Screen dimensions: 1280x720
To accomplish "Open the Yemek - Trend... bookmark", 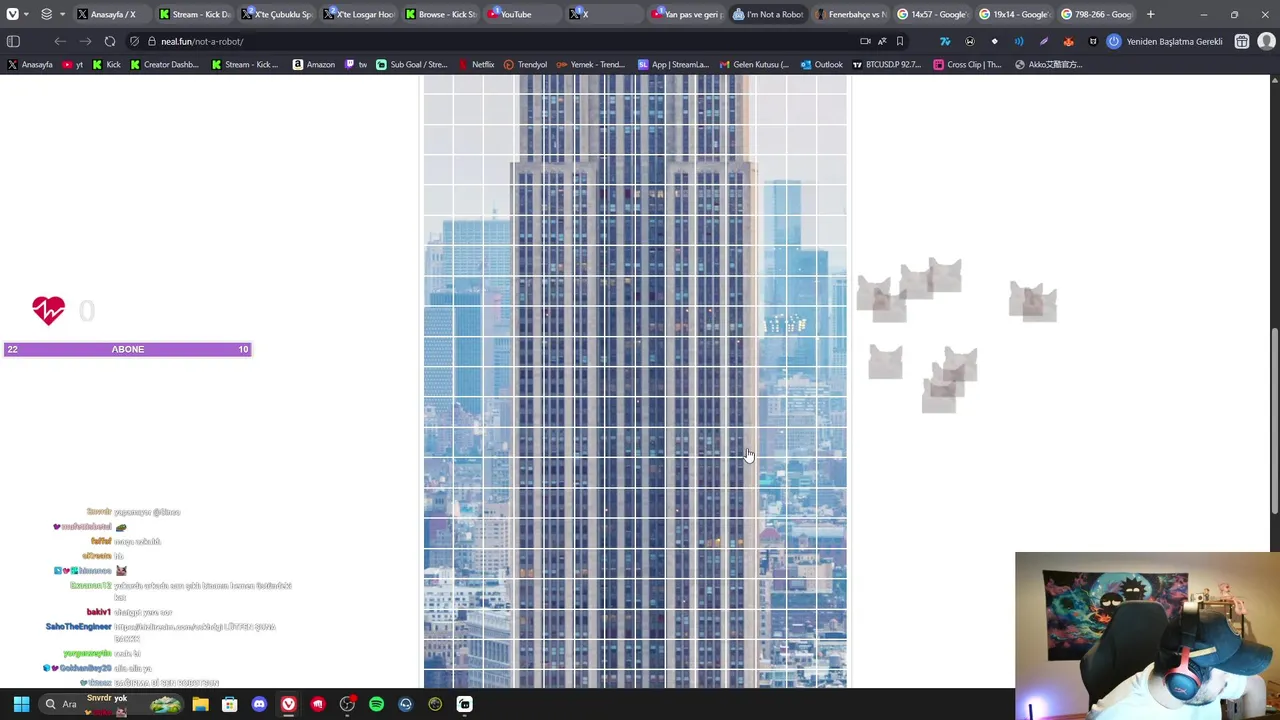I will [590, 64].
